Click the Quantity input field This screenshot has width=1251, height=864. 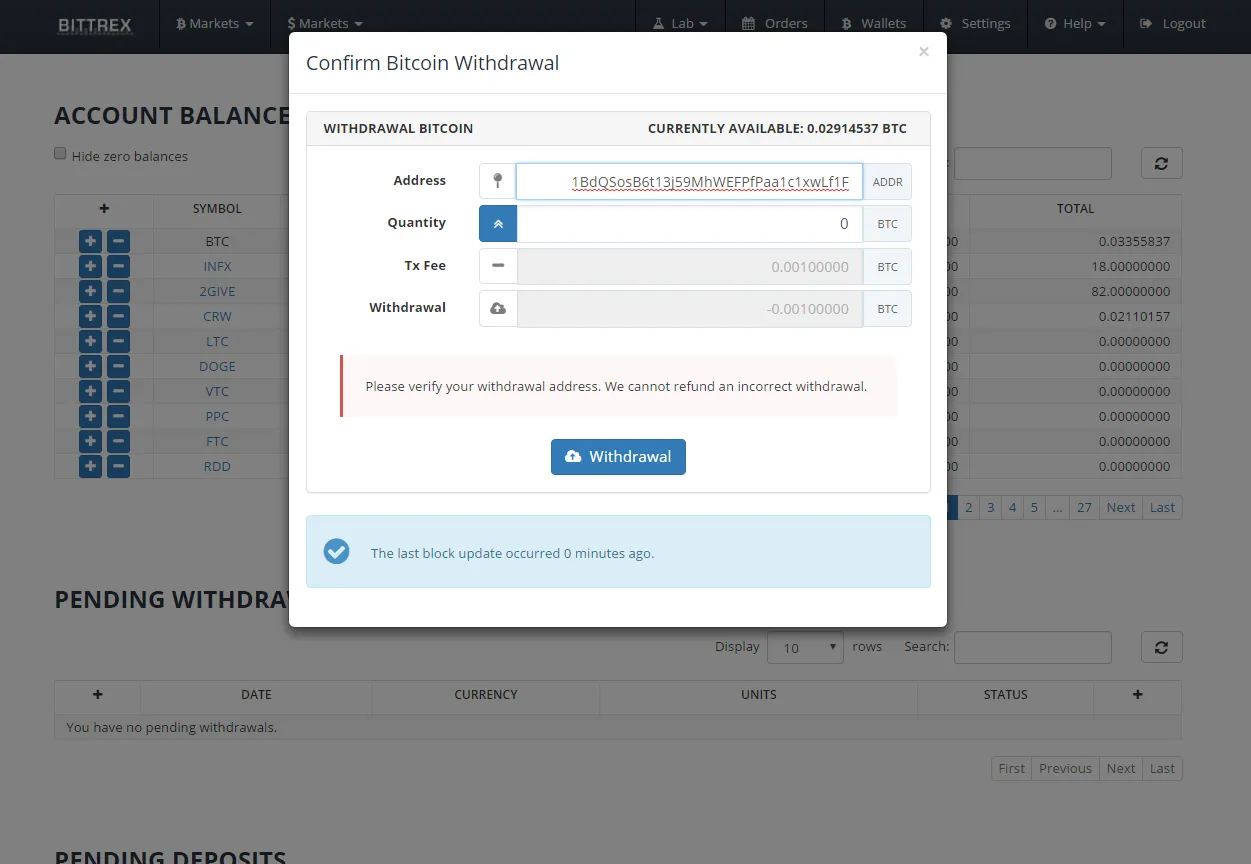(x=689, y=224)
